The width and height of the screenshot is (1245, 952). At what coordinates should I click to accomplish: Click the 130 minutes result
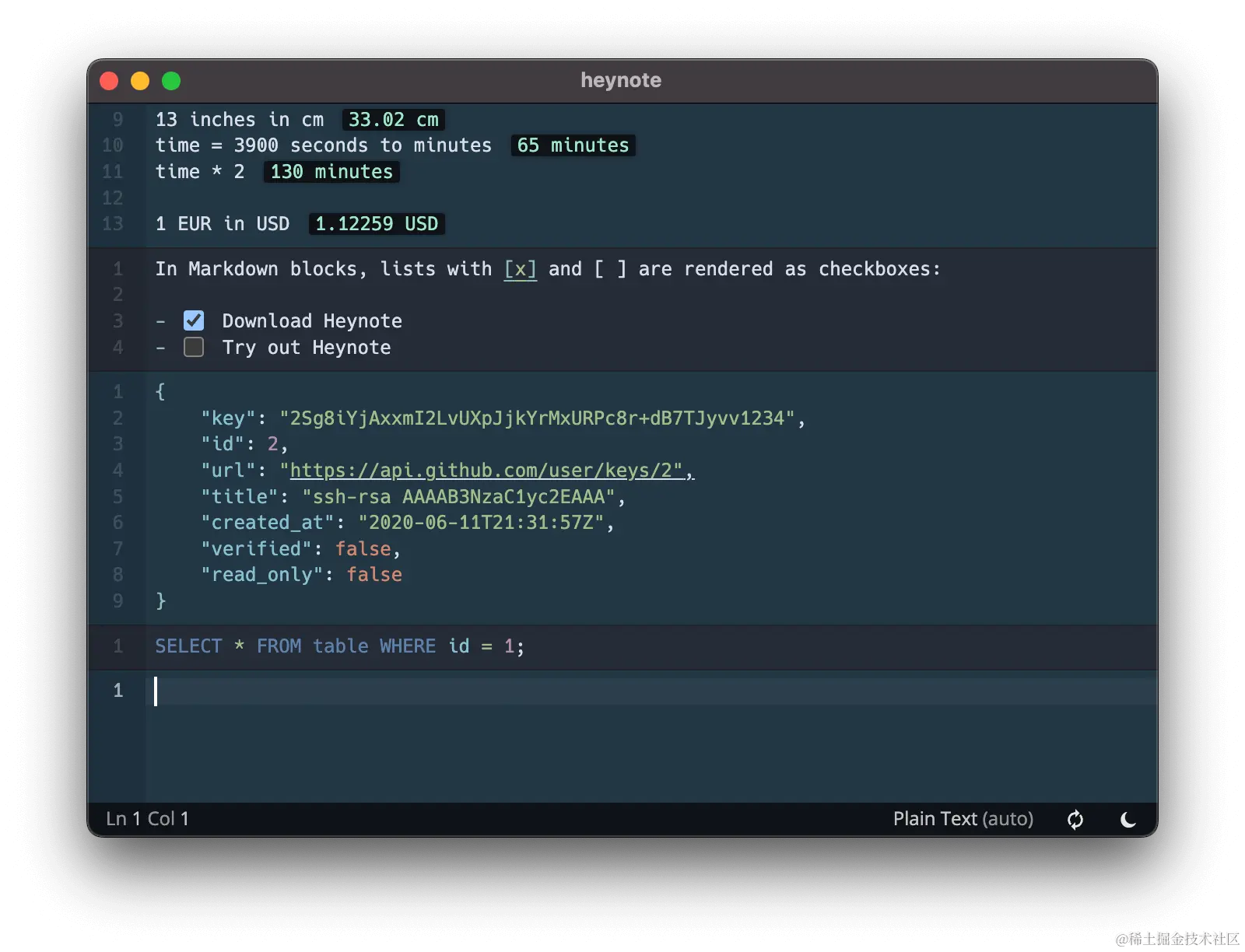tap(332, 172)
